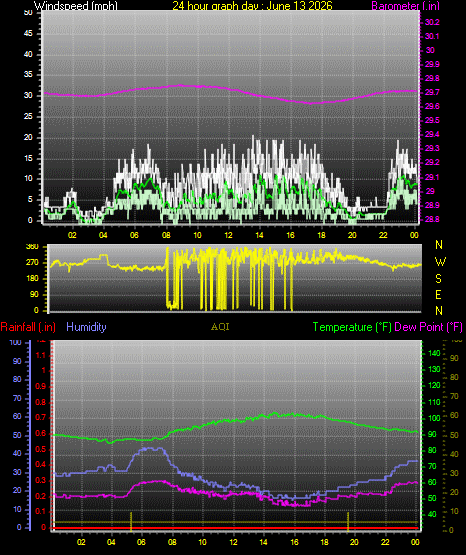Click the blue humidity axis value "90"
The image size is (466, 555).
point(17,361)
